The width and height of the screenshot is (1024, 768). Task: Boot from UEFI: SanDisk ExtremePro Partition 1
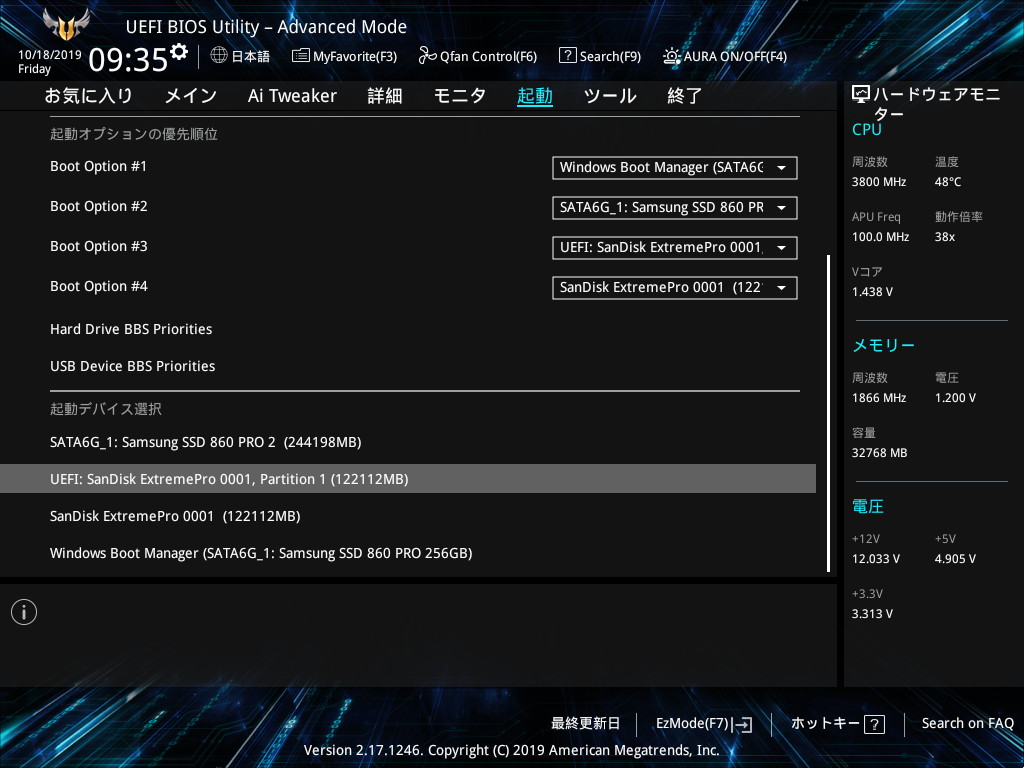point(408,479)
